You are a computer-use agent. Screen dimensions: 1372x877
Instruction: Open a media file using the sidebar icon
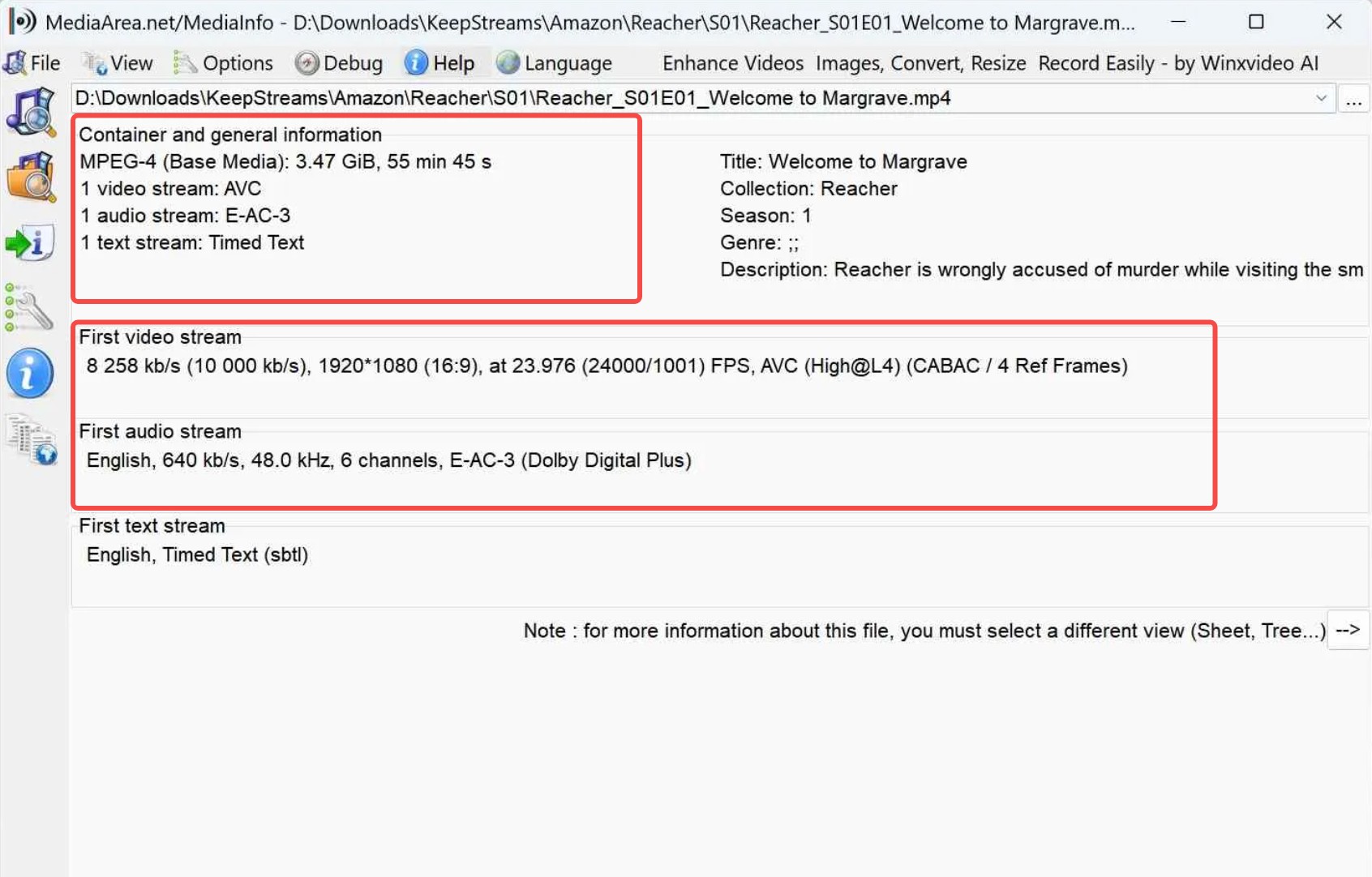31,113
